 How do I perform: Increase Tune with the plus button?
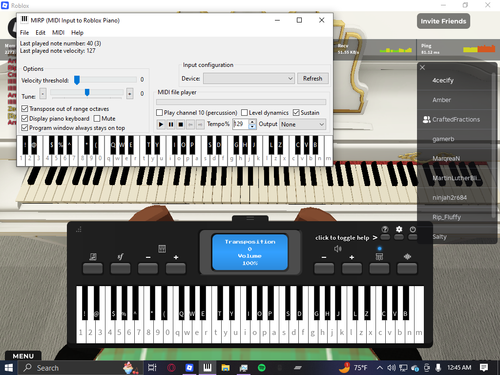tap(130, 94)
